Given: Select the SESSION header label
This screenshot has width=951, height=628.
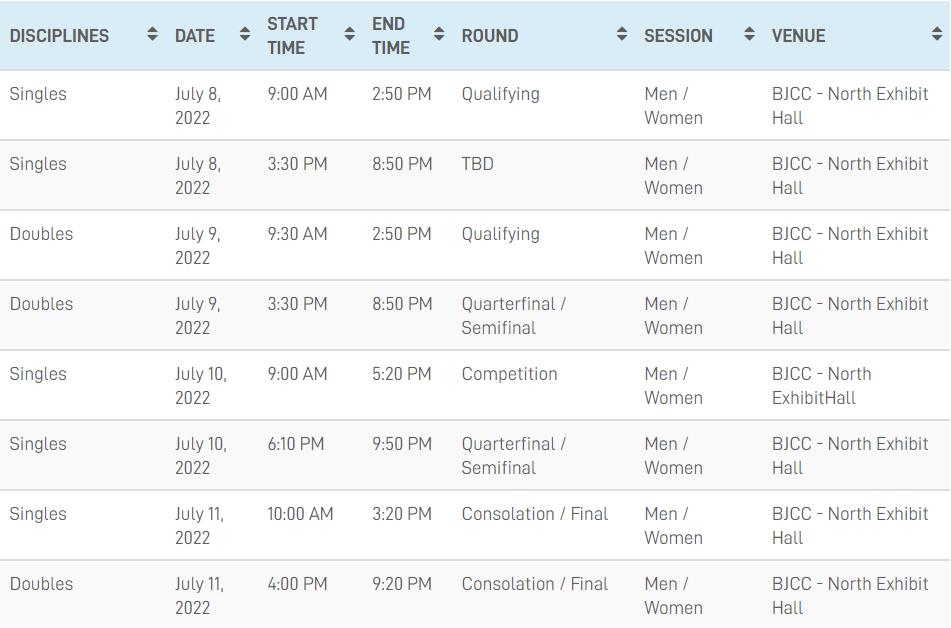Looking at the screenshot, I should point(678,36).
